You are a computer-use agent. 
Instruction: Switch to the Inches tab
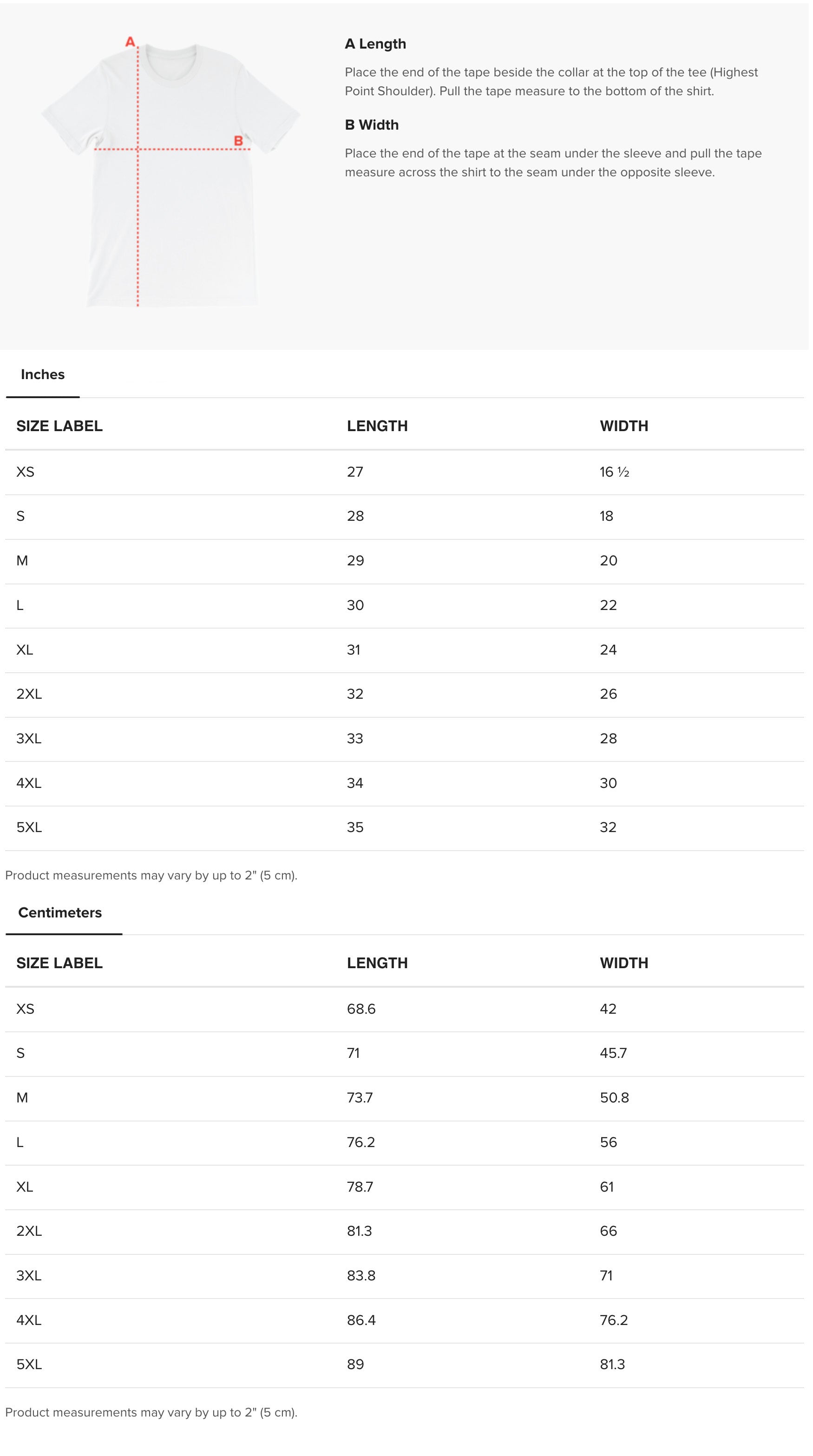click(42, 375)
